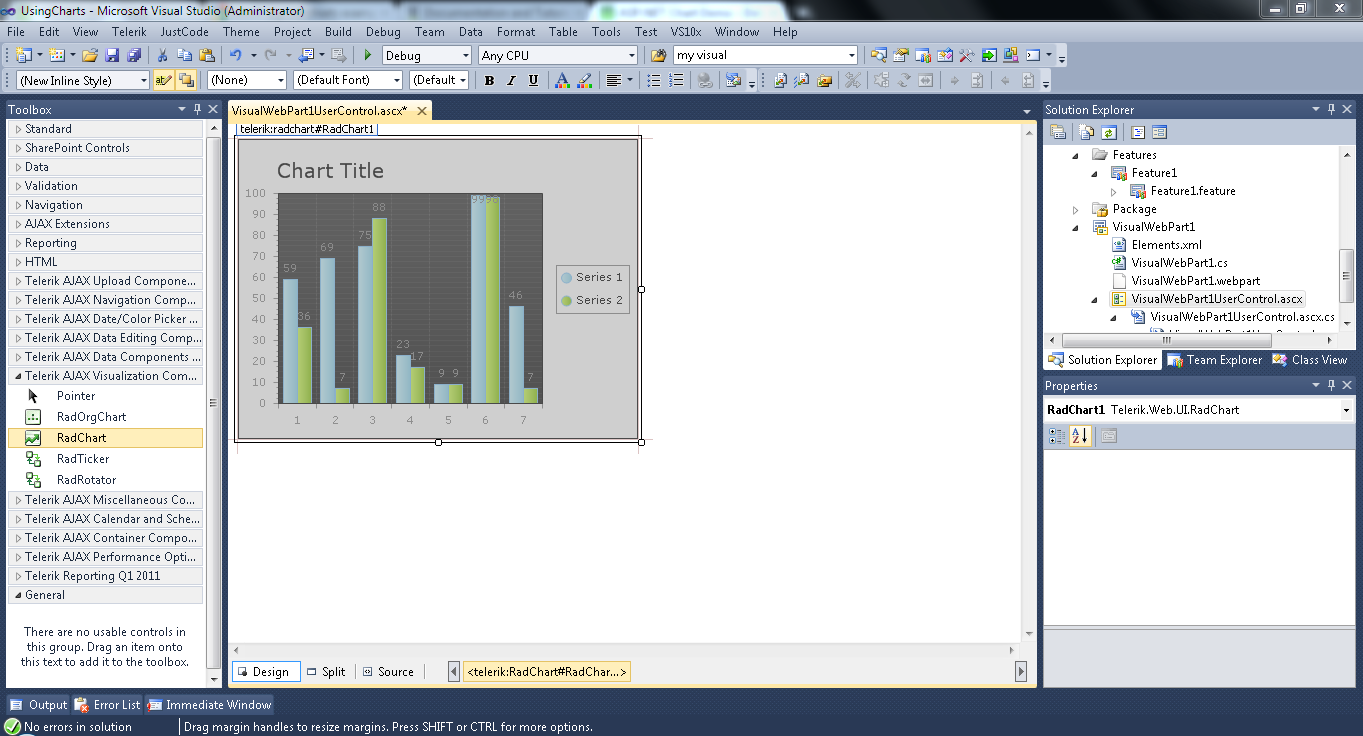Select the RadChart control in the Toolbox
The height and width of the screenshot is (736, 1363).
point(105,438)
